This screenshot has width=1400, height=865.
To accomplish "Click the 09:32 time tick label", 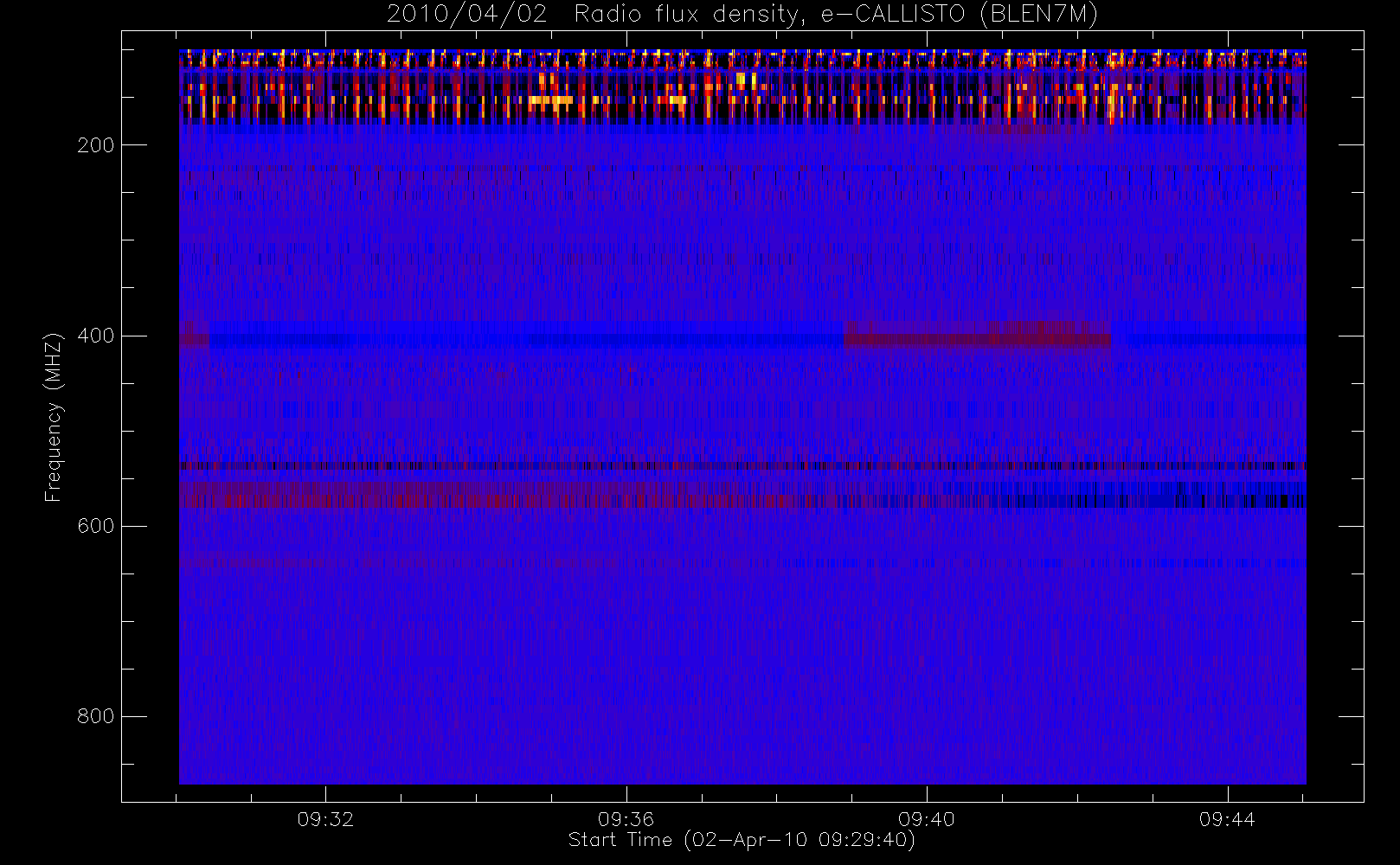I will point(325,819).
